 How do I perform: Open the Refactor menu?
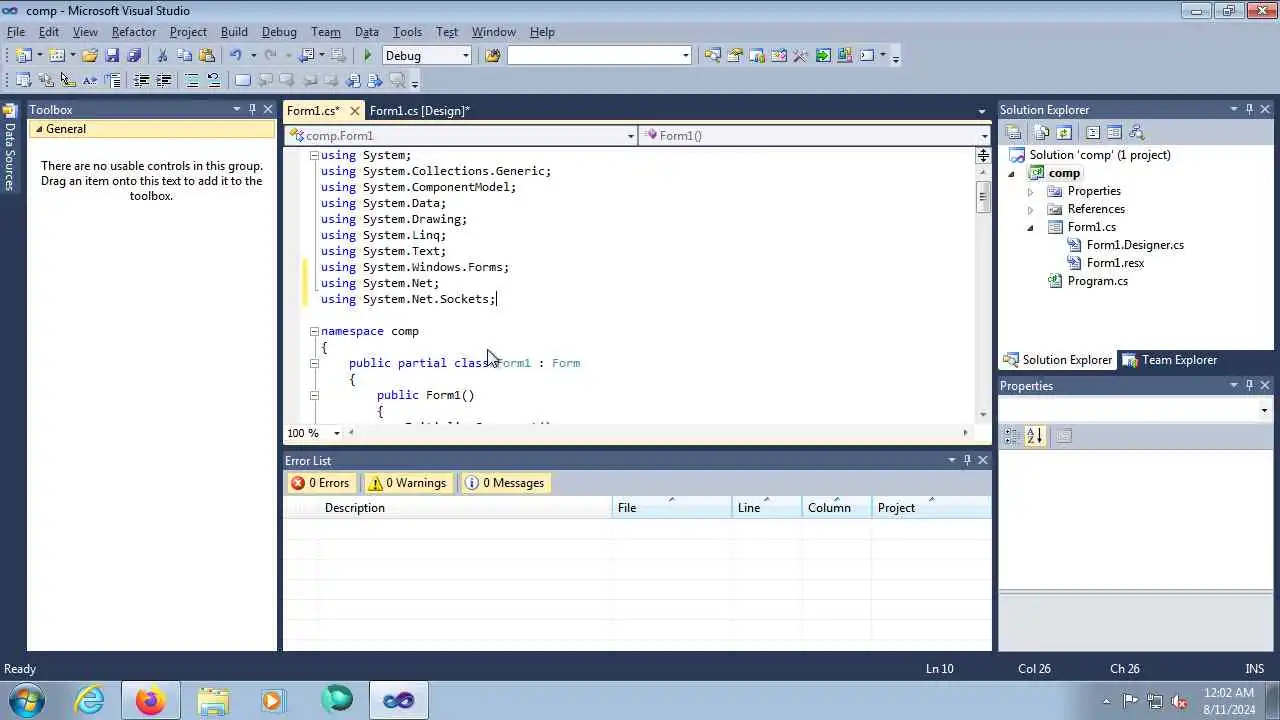click(x=134, y=32)
